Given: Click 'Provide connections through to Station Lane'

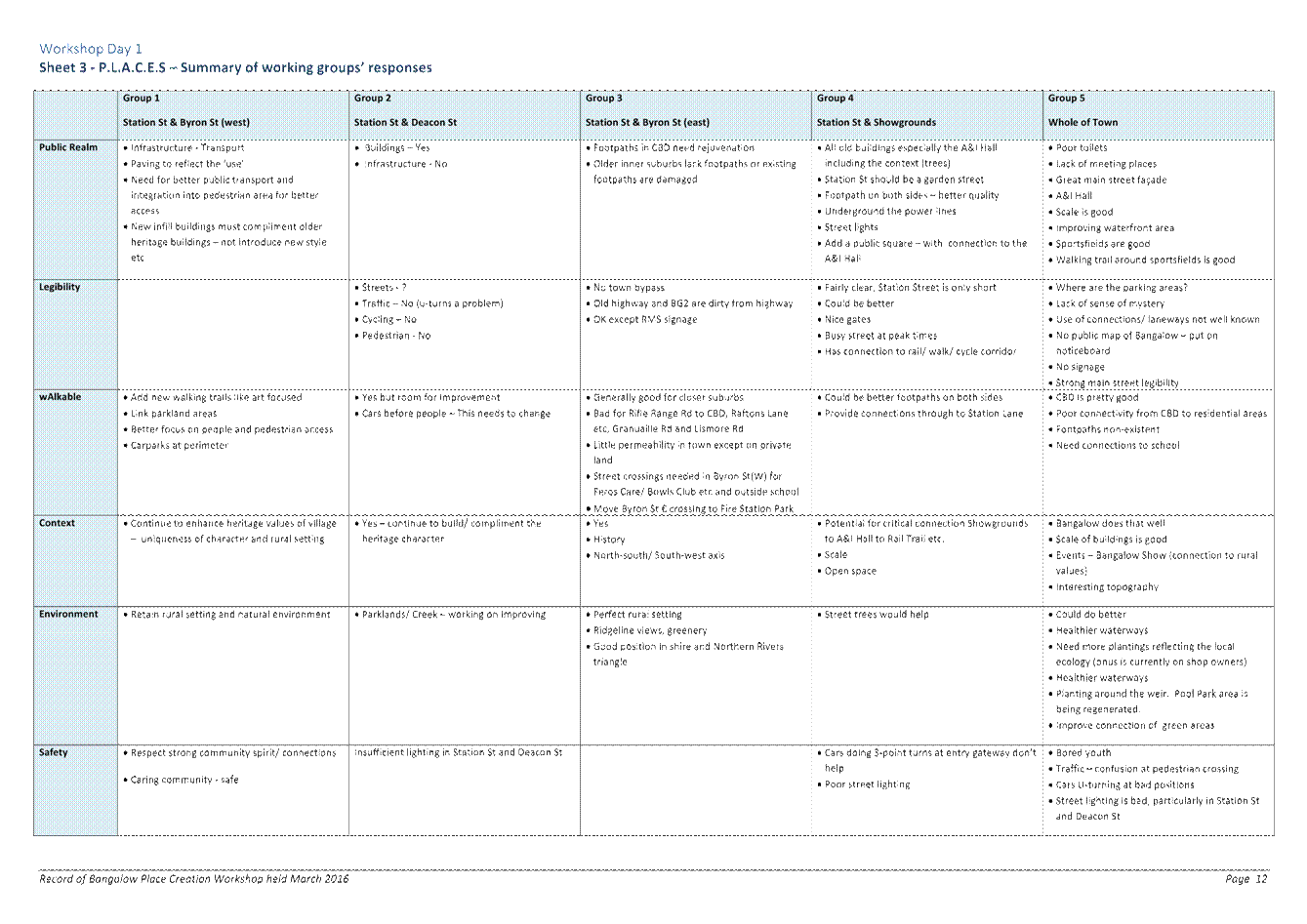Looking at the screenshot, I should (921, 414).
